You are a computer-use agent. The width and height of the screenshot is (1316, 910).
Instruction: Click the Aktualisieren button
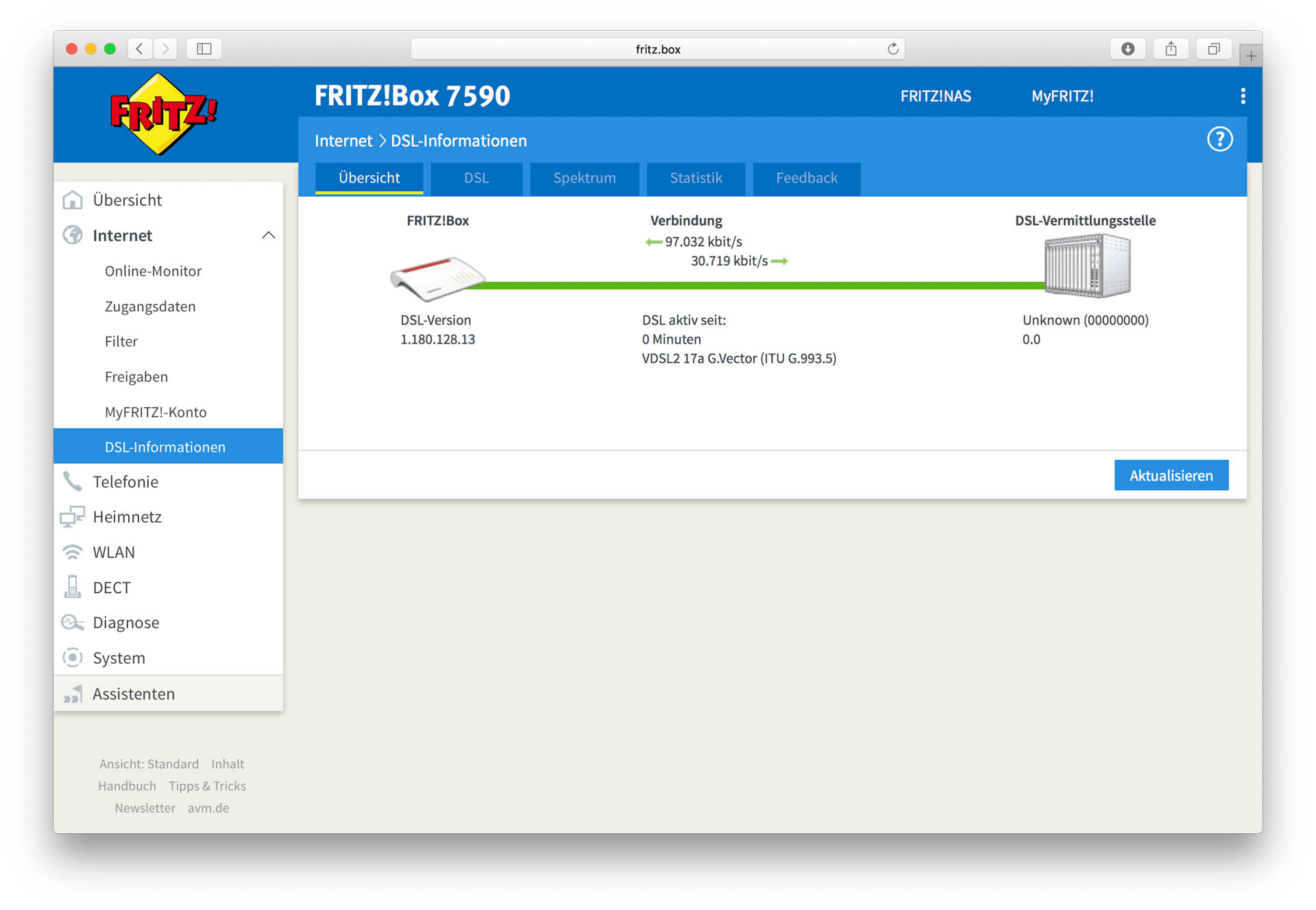1171,475
